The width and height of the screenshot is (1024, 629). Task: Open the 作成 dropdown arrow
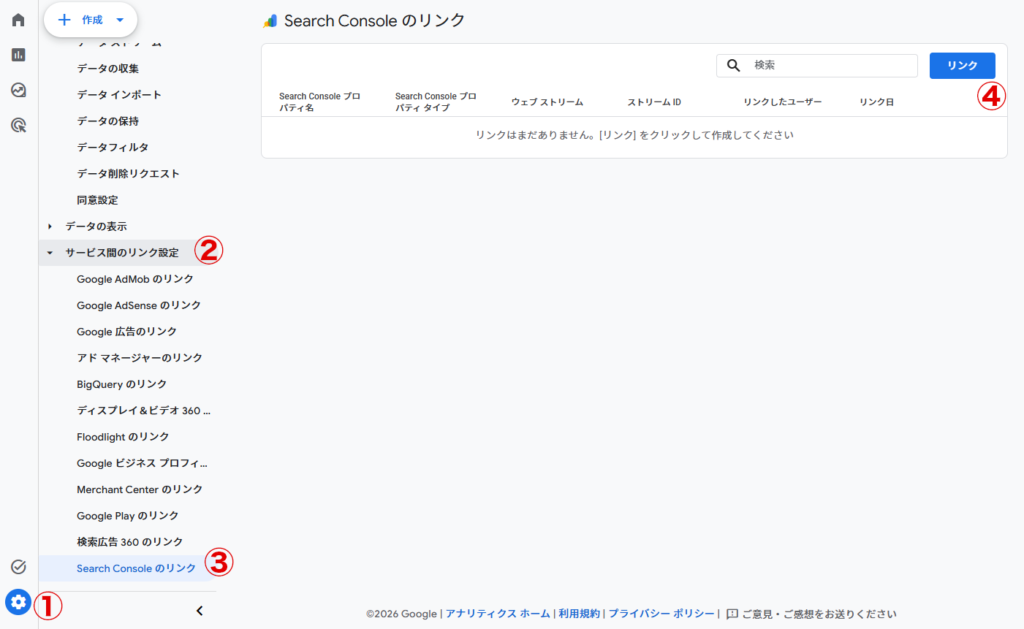120,20
